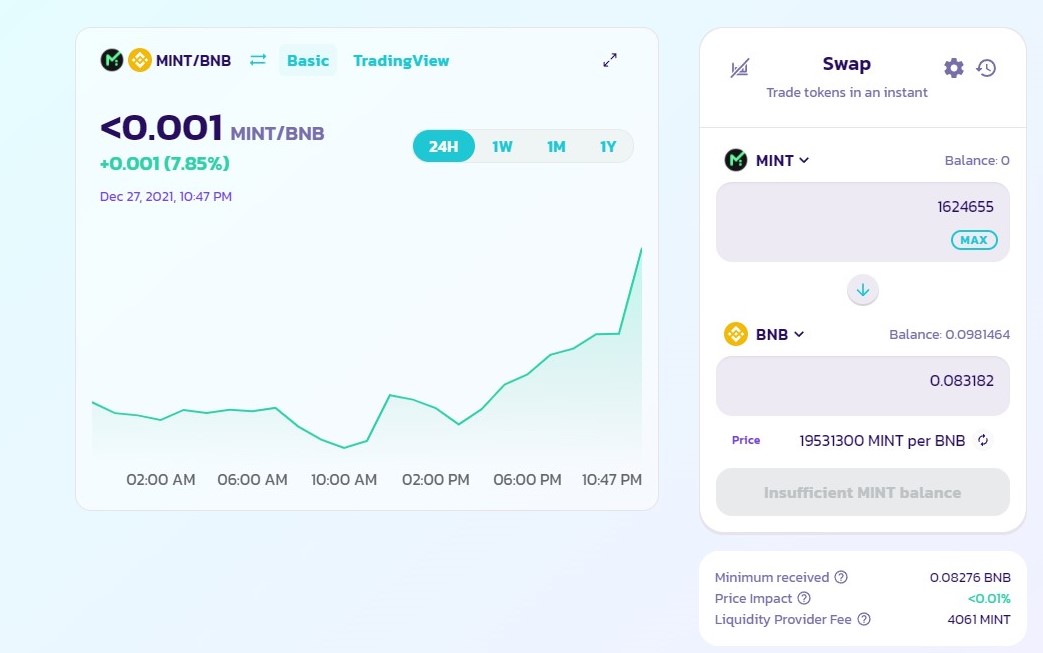Click the 'Balance: 0.0981464' text
The height and width of the screenshot is (653, 1043).
pyautogui.click(x=949, y=334)
